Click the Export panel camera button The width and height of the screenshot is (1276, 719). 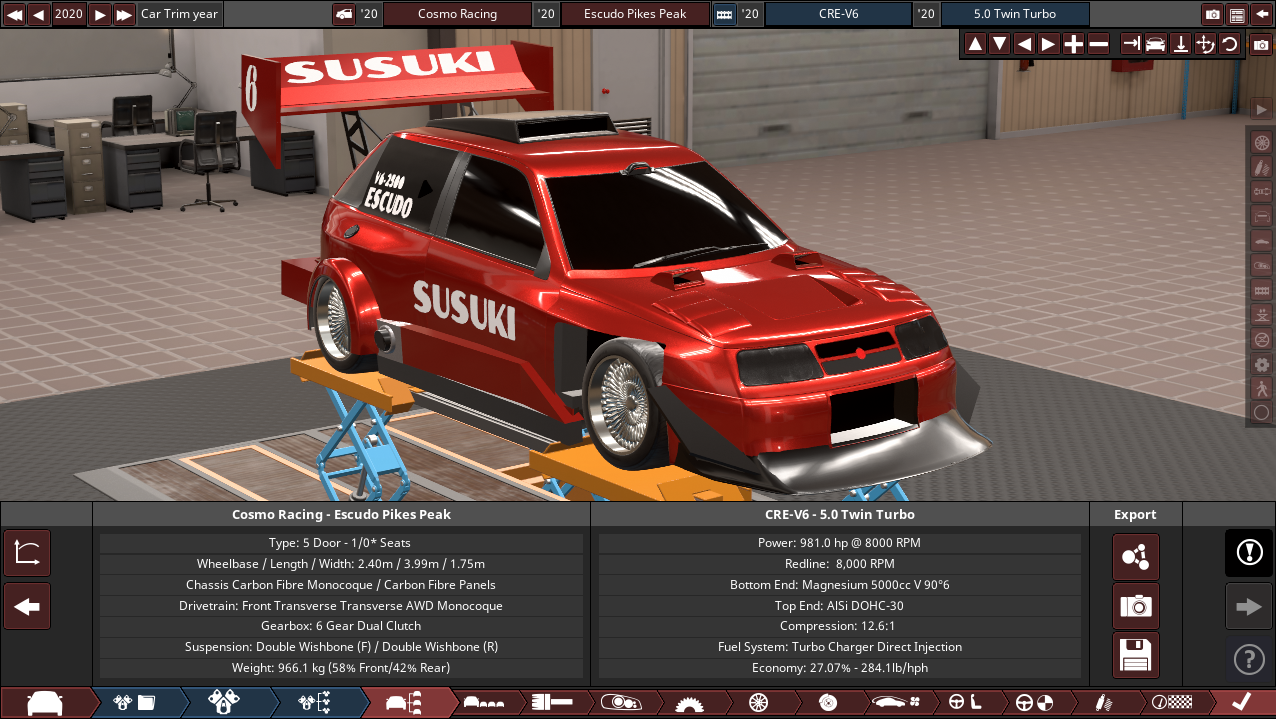coord(1136,606)
